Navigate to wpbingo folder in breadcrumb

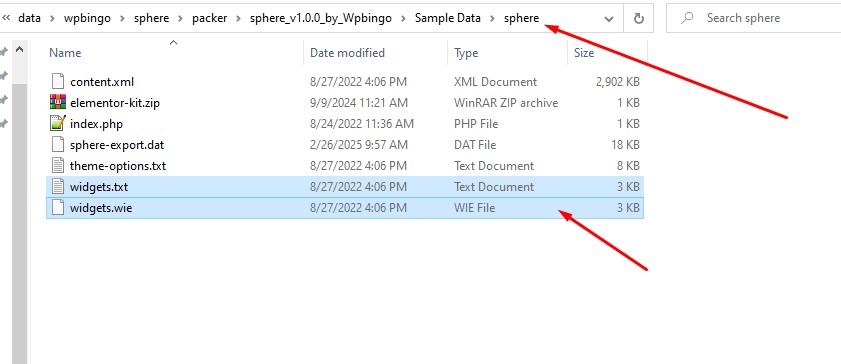pyautogui.click(x=87, y=18)
